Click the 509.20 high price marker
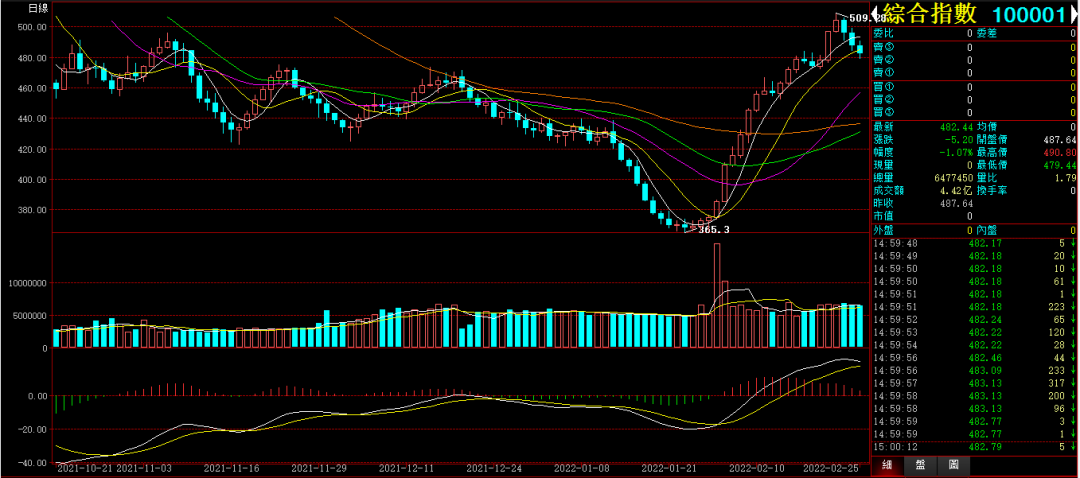This screenshot has height=478, width=1080. (866, 18)
